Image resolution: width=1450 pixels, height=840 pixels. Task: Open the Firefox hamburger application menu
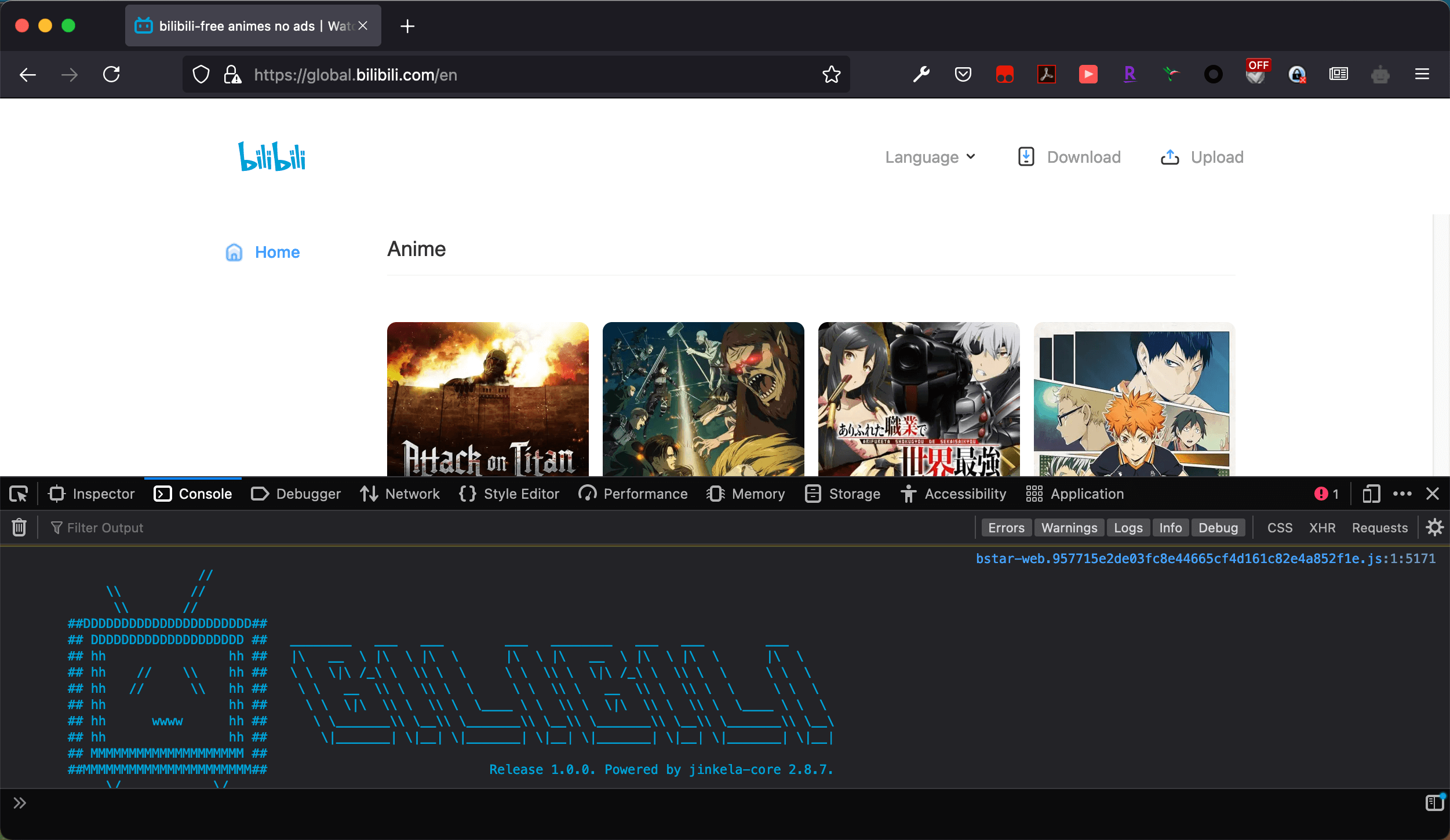coord(1422,74)
